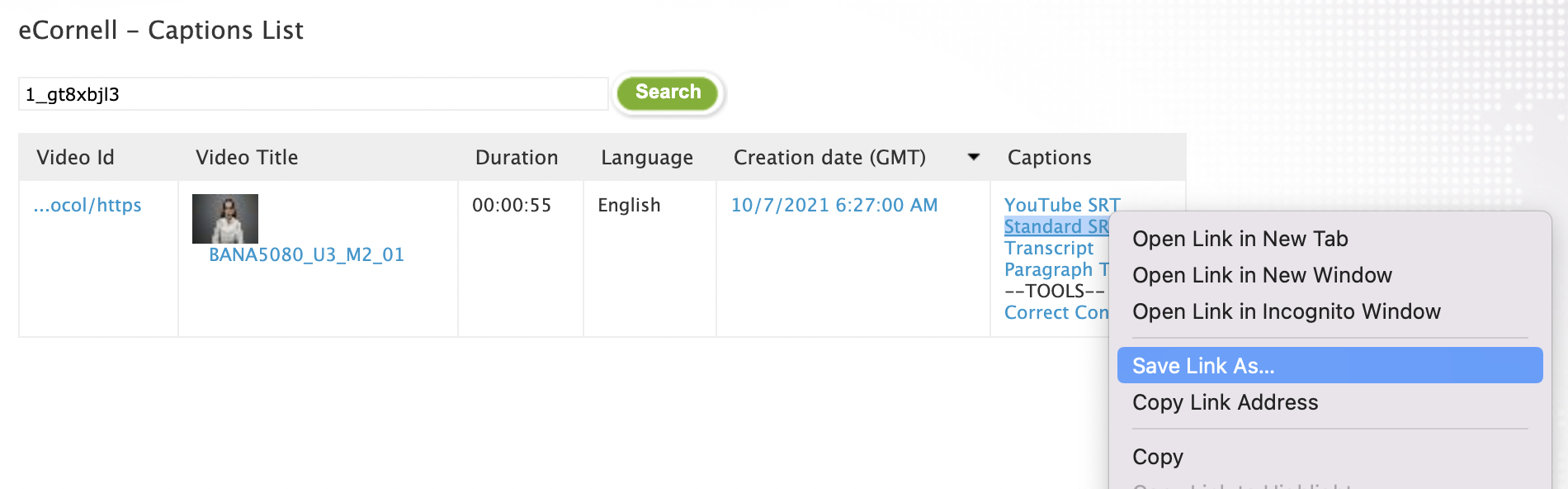Open the Transcript captions link
Viewport: 1568px width, 489px height.
[1049, 248]
